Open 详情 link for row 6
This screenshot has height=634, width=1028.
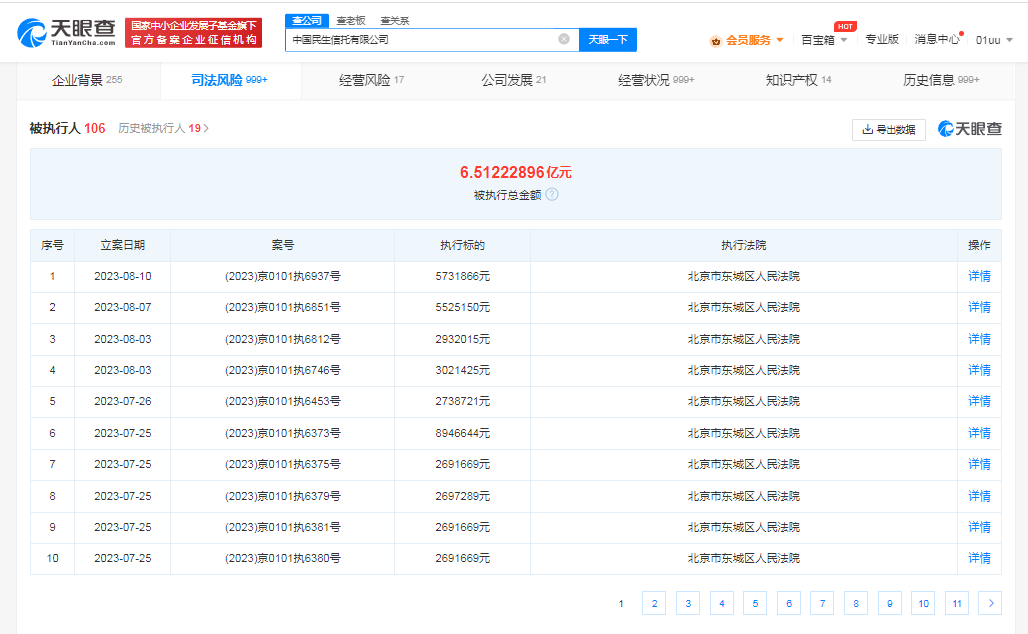(x=979, y=433)
